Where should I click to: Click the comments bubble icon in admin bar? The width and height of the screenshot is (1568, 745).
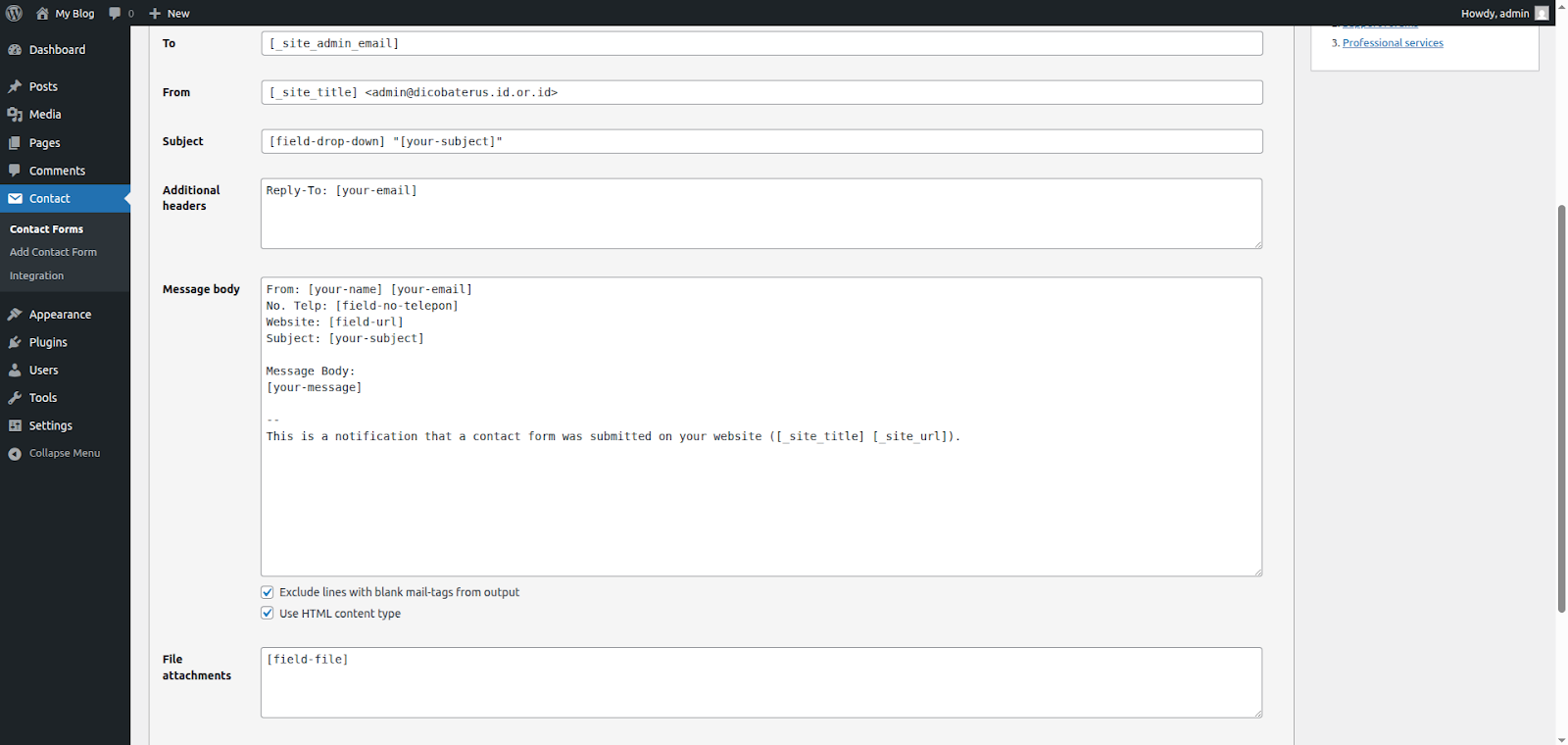point(116,14)
